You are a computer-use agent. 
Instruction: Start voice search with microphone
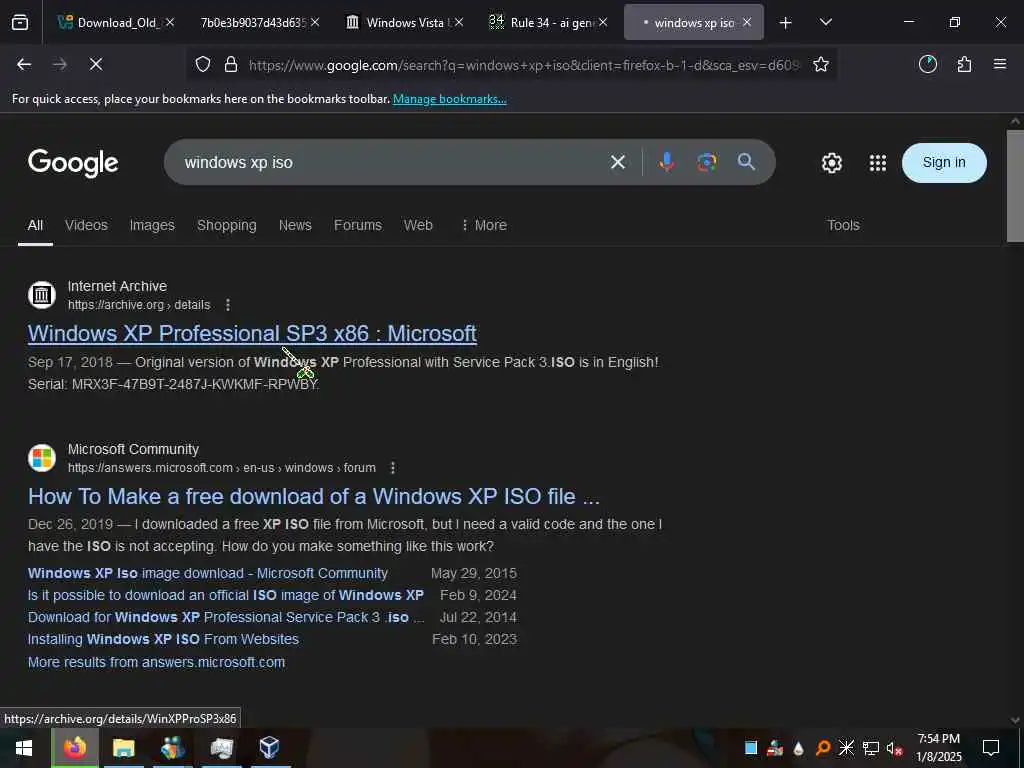666,162
